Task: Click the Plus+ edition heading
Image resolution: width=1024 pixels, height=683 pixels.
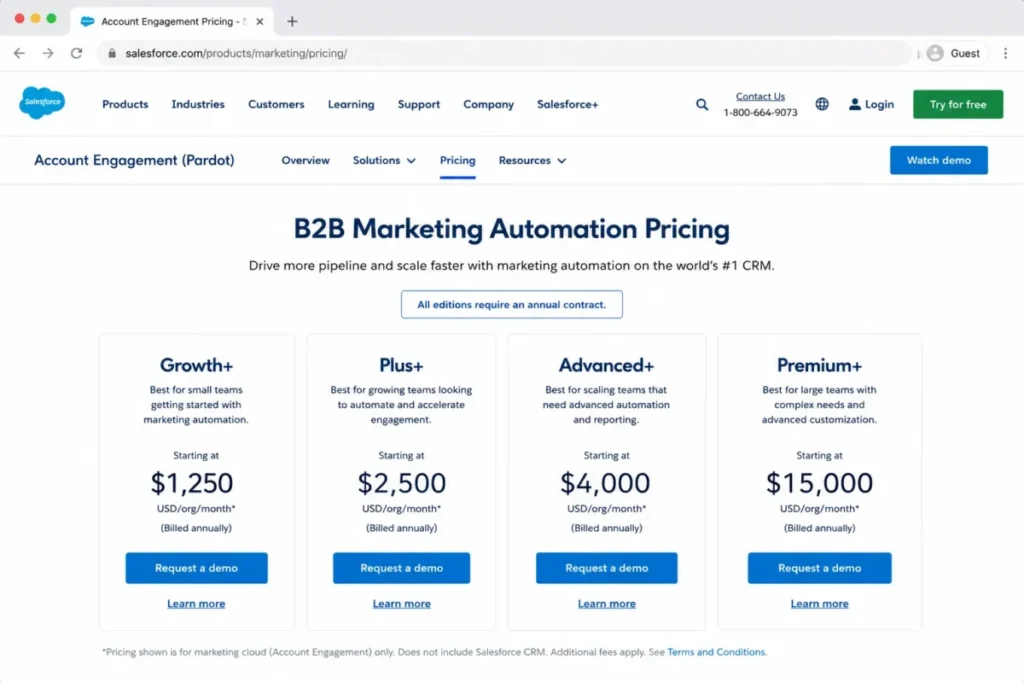Action: [x=402, y=366]
